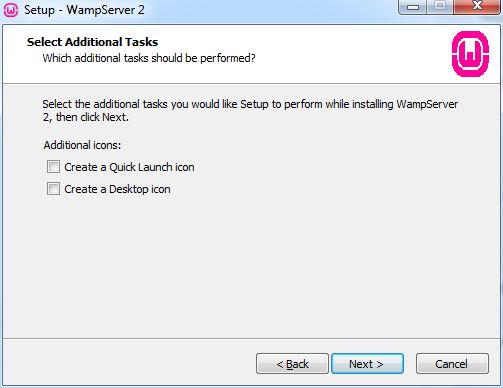Tick the Create a Desktop icon checkbox

(x=53, y=189)
